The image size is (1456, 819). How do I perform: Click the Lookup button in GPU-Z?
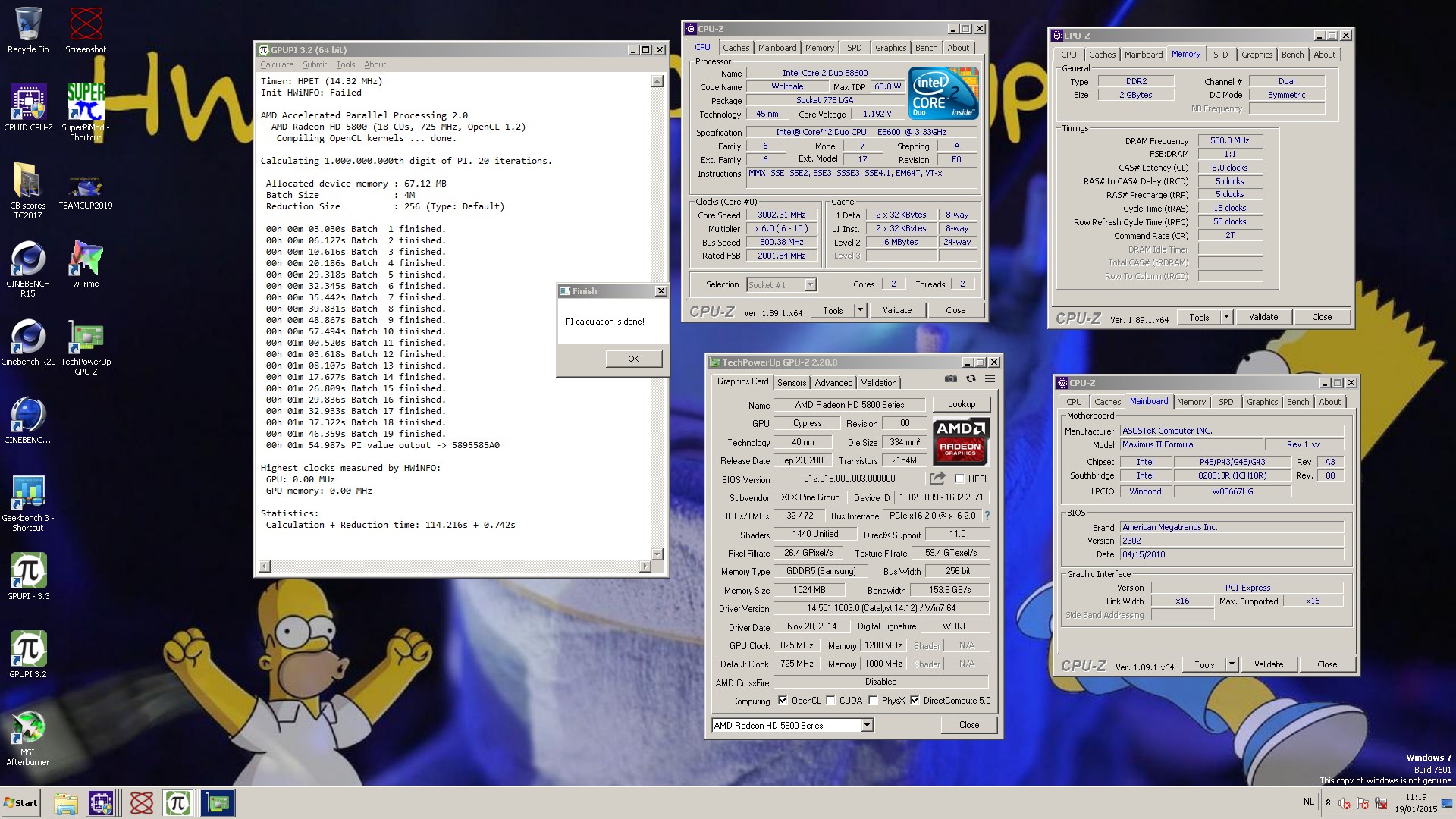pyautogui.click(x=961, y=404)
